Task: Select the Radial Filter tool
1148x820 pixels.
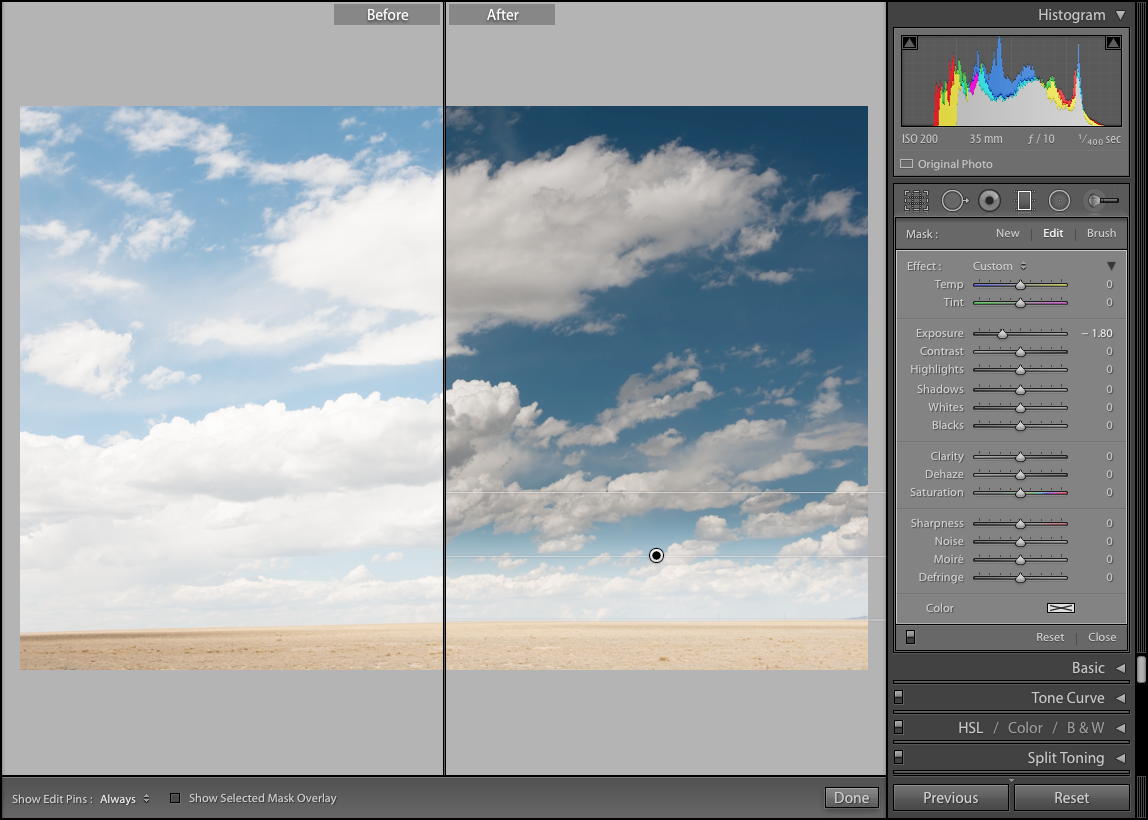Action: pos(1059,200)
